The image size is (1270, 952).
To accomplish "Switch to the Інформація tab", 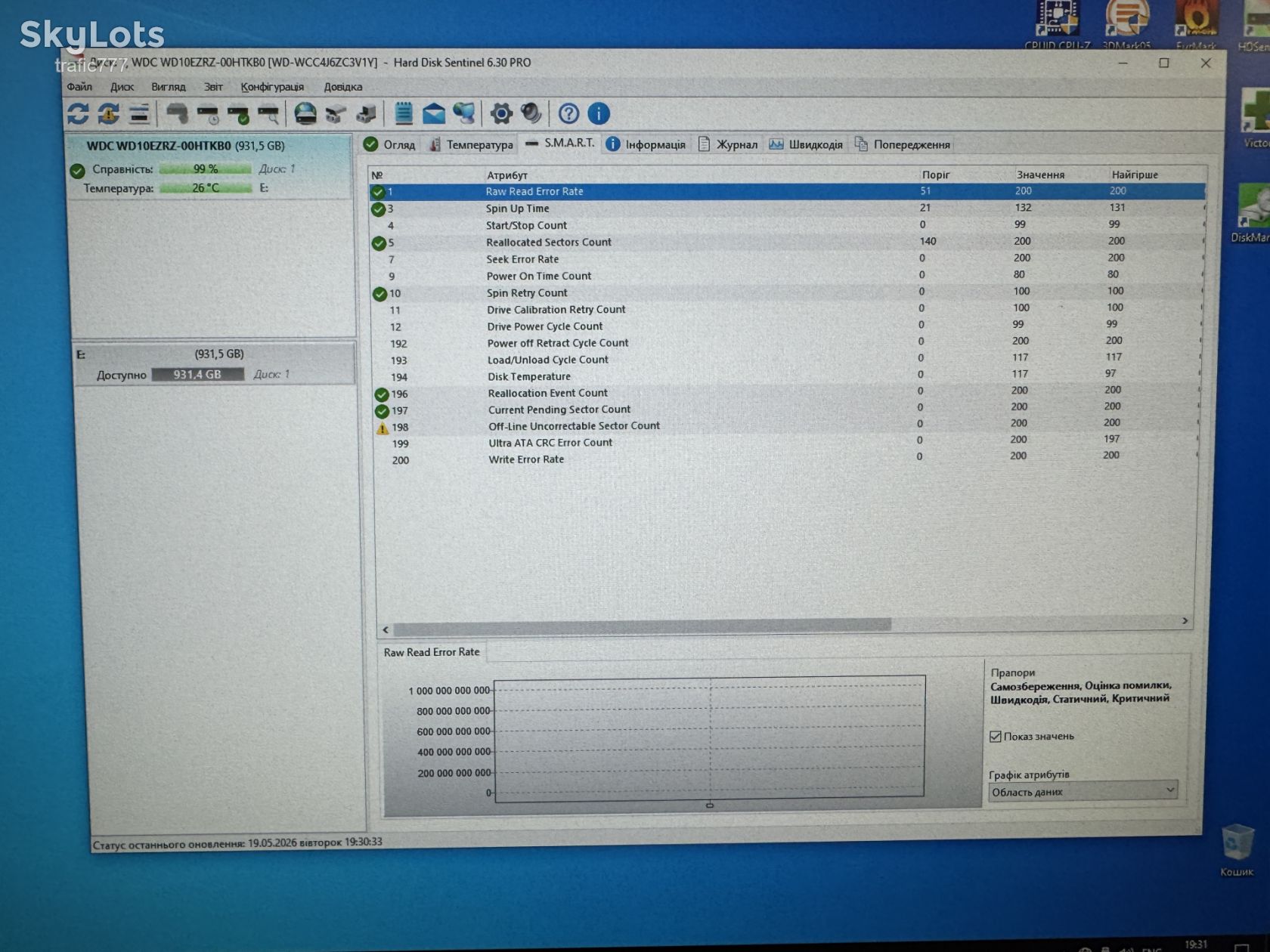I will tap(646, 144).
